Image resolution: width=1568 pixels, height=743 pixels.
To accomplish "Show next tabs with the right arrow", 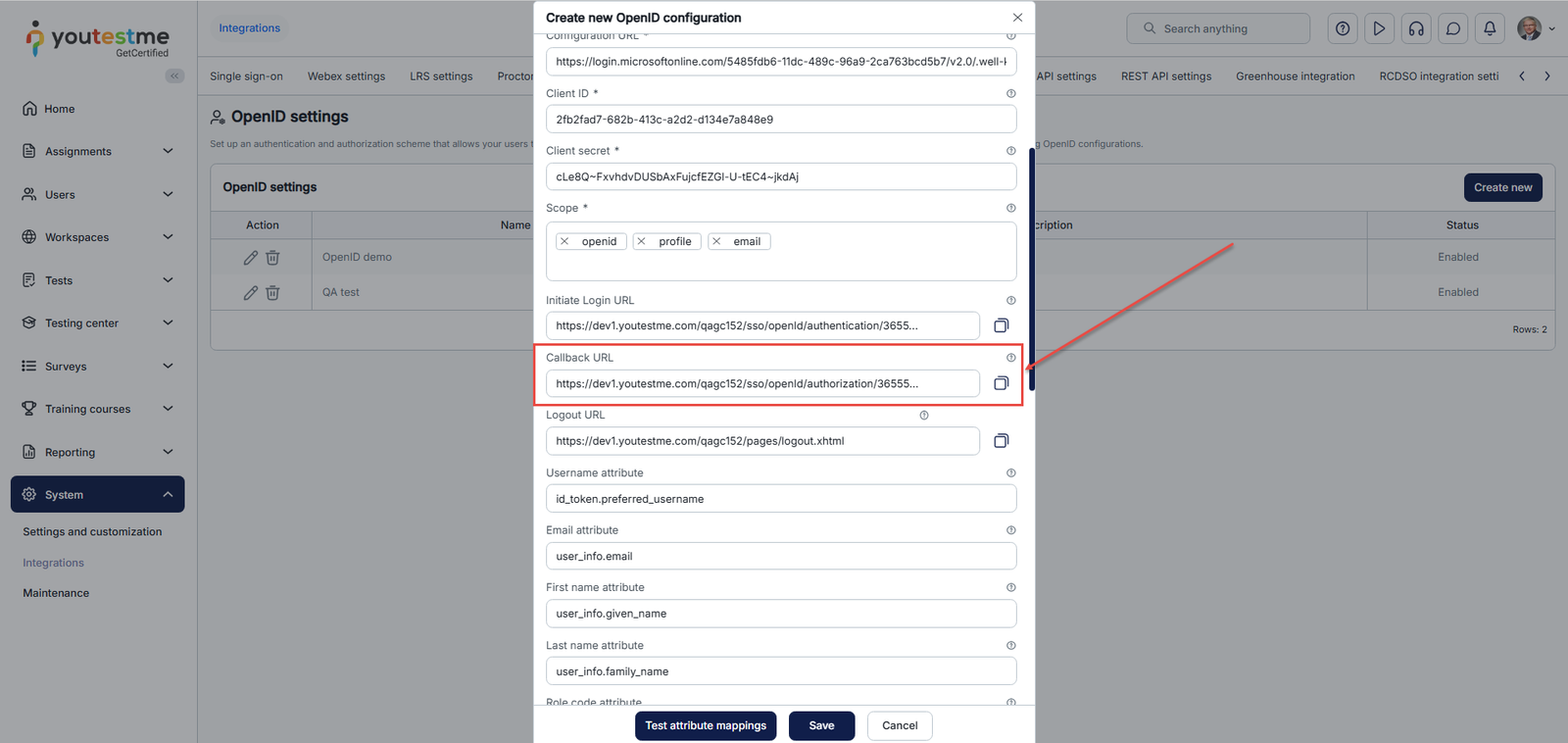I will 1547,76.
